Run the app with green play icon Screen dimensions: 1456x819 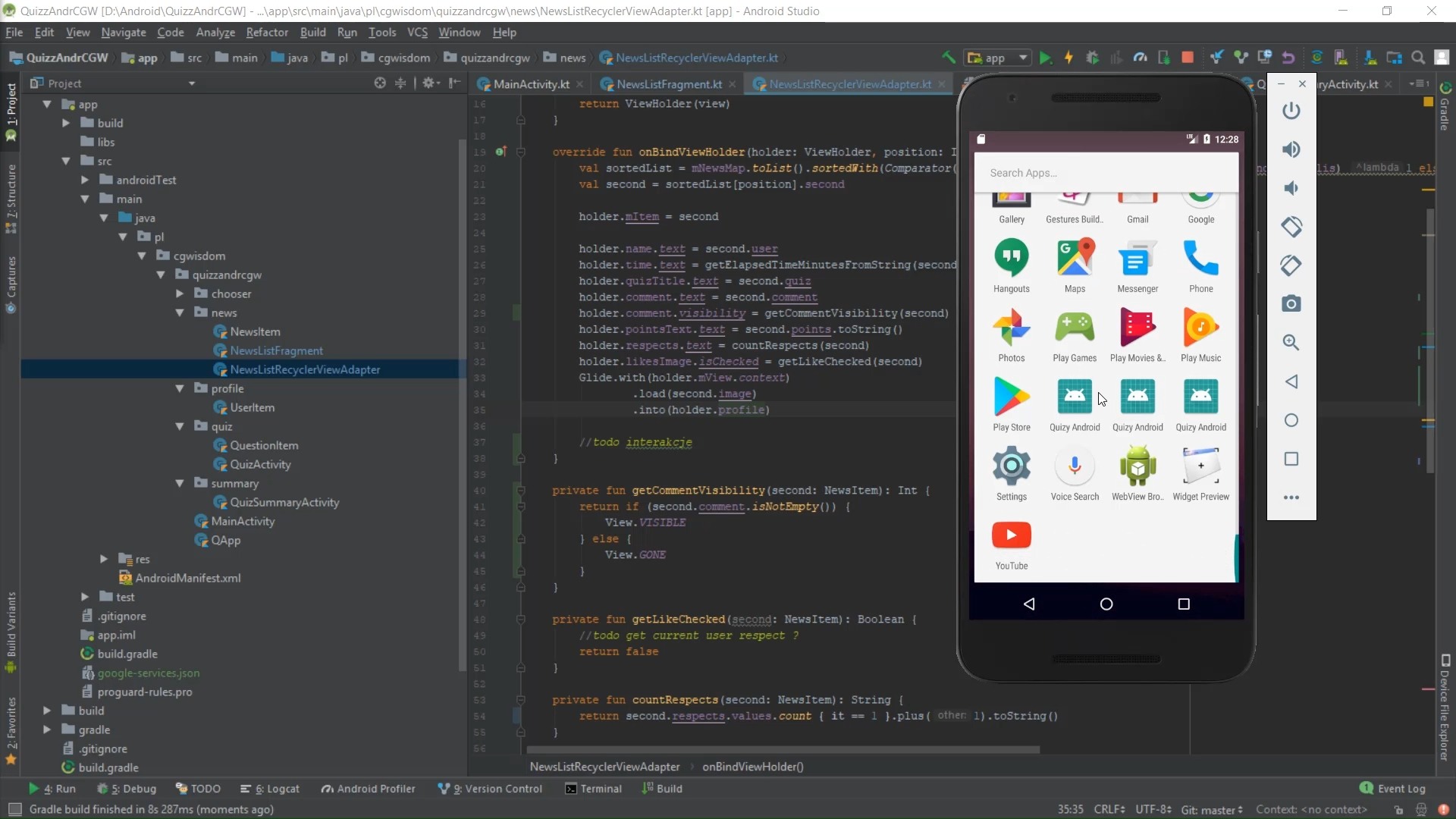coord(1045,58)
